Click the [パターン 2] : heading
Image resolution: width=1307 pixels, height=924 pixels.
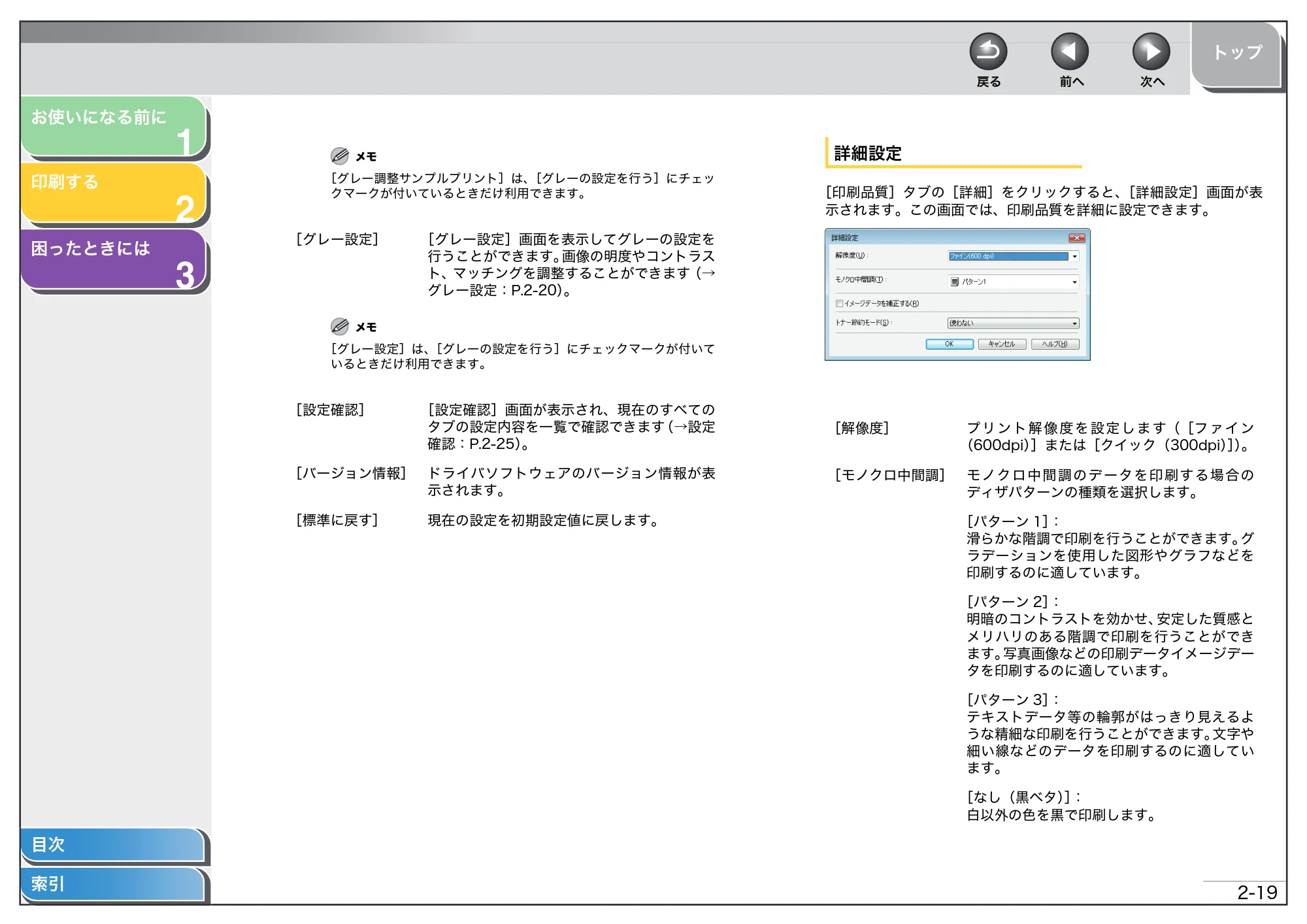pos(1013,602)
